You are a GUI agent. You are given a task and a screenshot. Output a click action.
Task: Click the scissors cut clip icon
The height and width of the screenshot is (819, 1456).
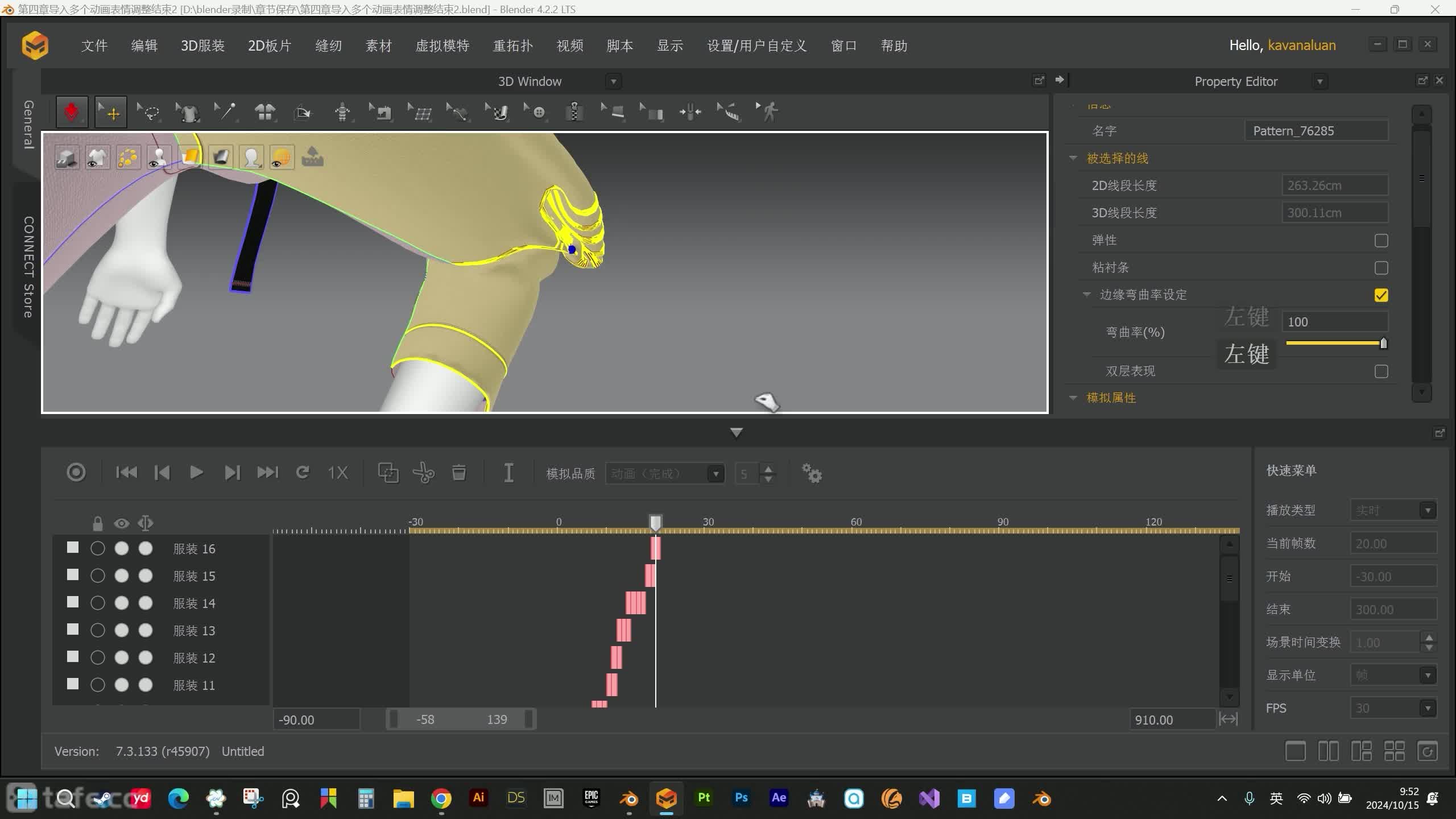point(424,473)
